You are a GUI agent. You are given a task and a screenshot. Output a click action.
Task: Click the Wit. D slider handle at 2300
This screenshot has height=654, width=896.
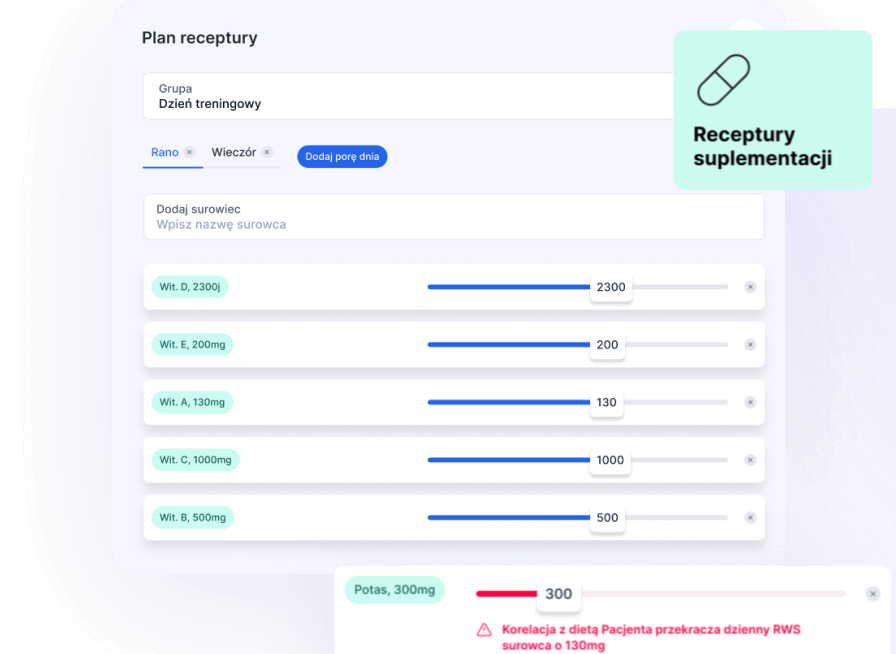click(610, 287)
